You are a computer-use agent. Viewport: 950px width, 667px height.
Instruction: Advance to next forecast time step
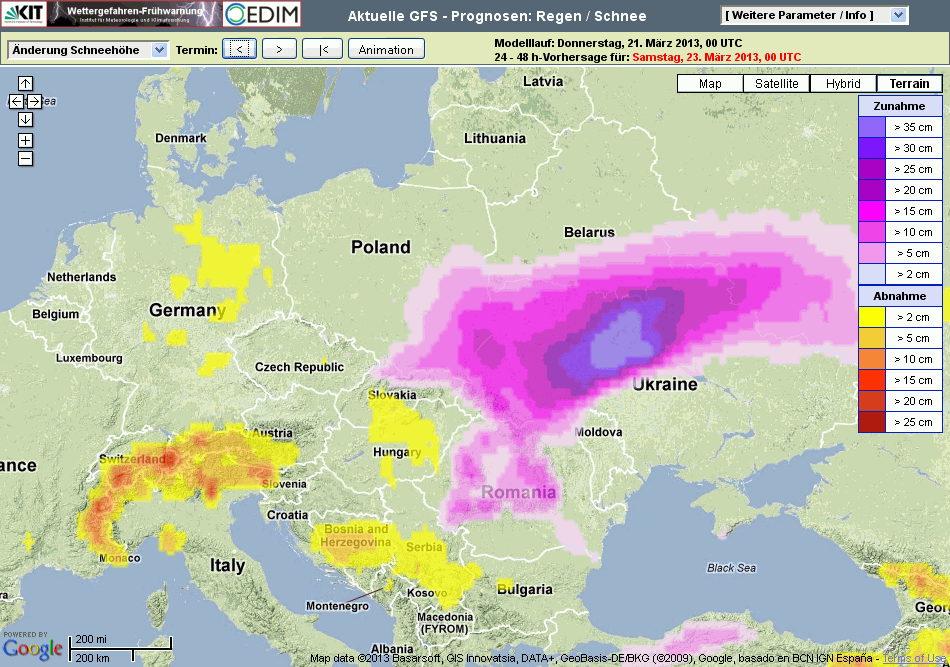click(x=279, y=49)
